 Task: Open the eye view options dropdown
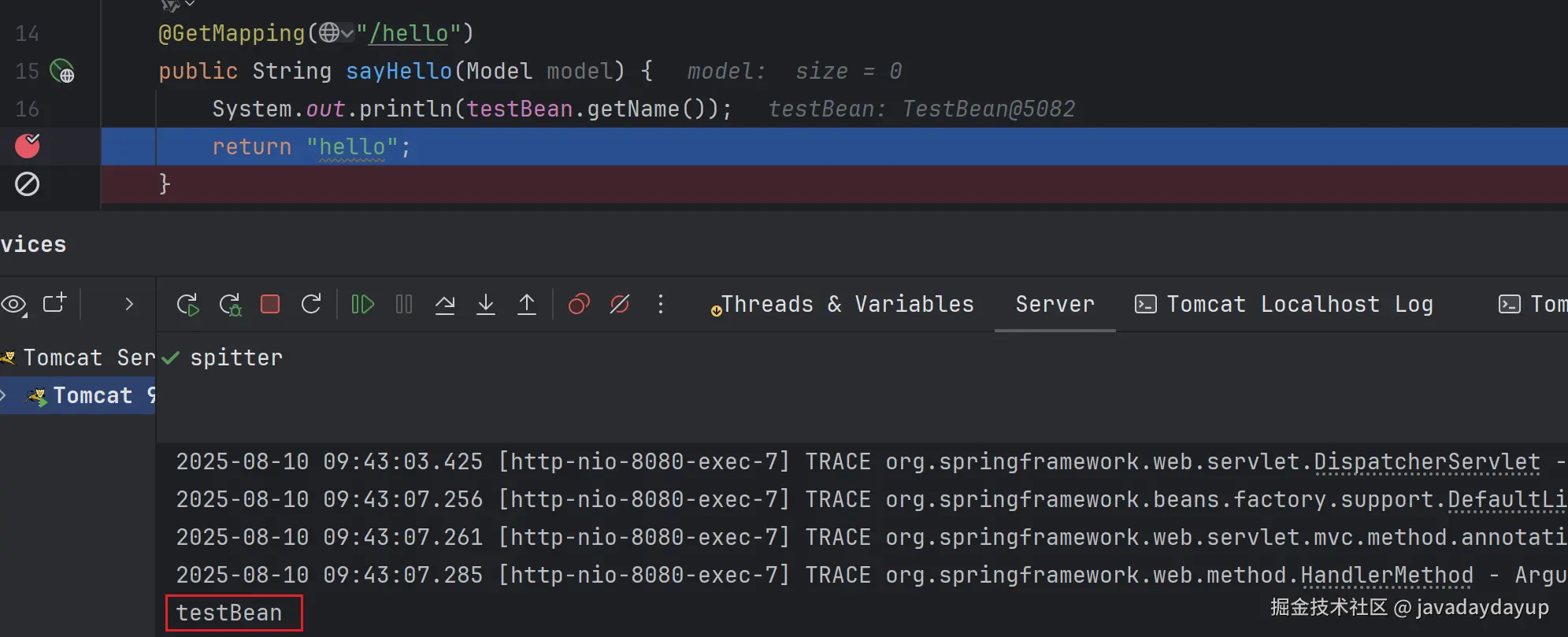pyautogui.click(x=14, y=304)
